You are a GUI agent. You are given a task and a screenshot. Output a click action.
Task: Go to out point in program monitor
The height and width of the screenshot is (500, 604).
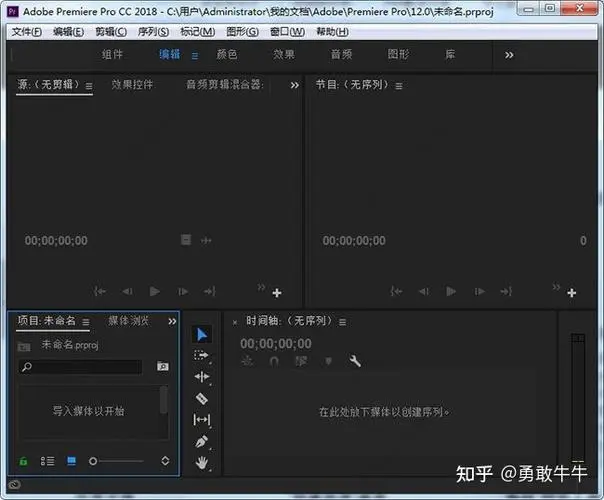click(506, 291)
